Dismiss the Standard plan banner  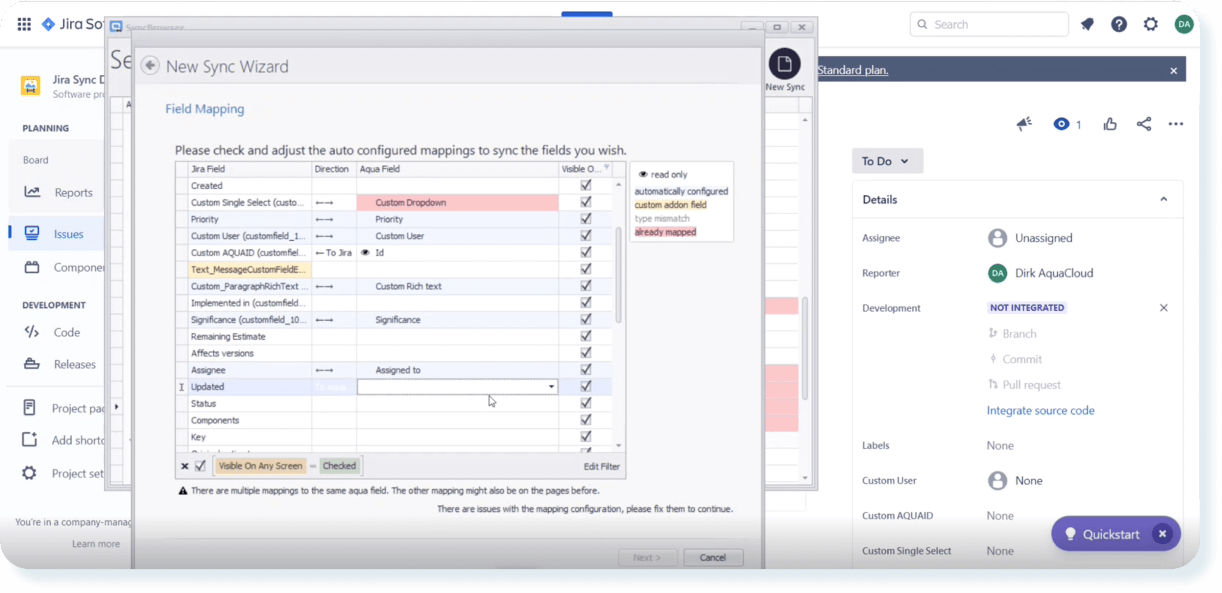(1174, 70)
